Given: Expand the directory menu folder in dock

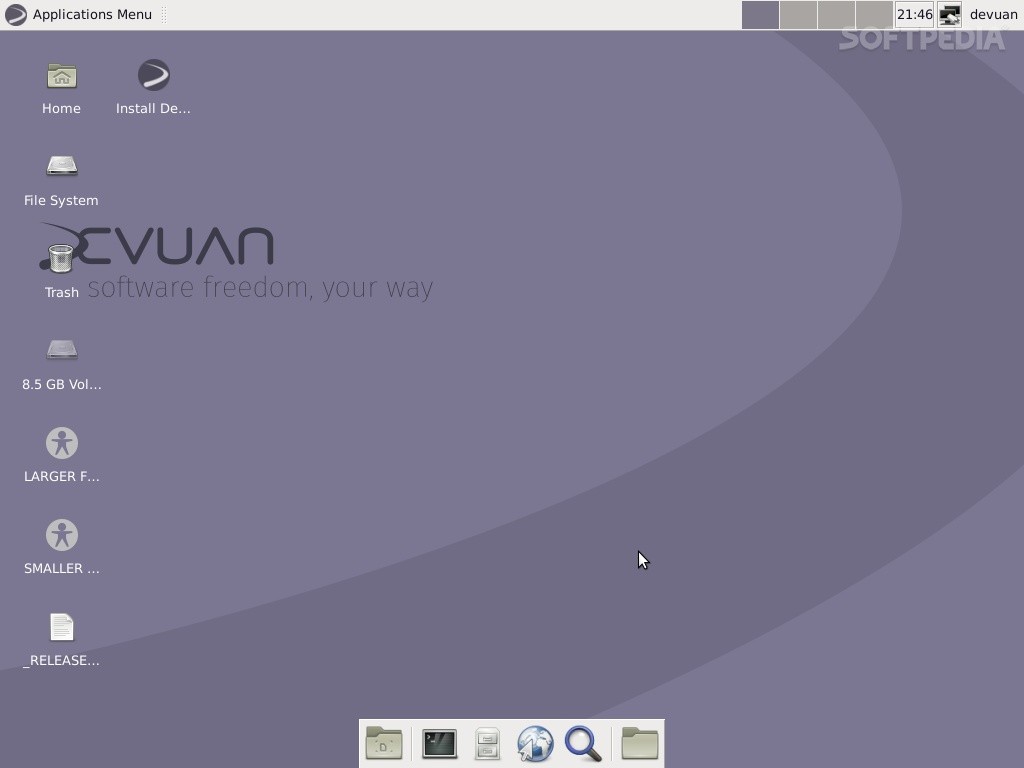Looking at the screenshot, I should pos(640,744).
